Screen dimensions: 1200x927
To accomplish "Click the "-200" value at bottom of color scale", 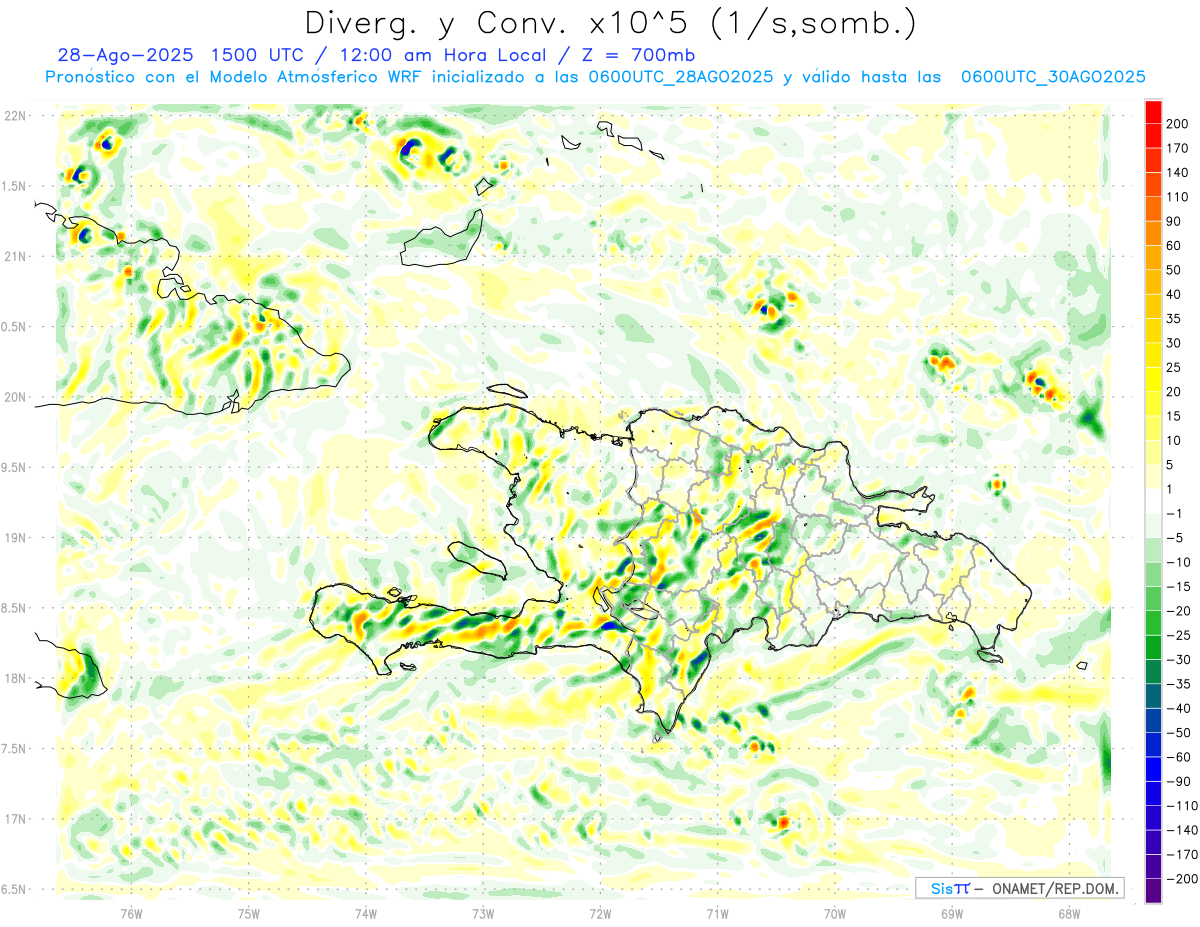I will pos(1183,878).
